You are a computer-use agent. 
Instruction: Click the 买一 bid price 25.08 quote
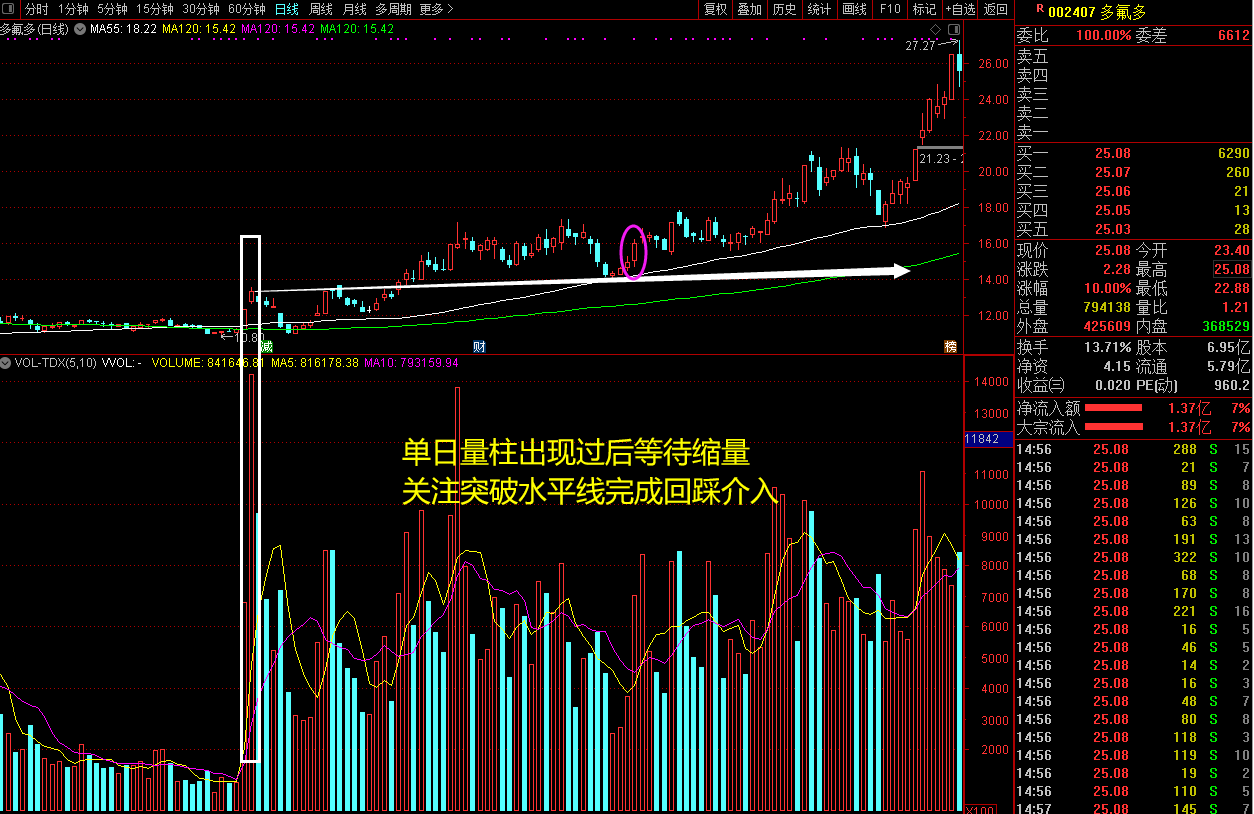click(1113, 152)
